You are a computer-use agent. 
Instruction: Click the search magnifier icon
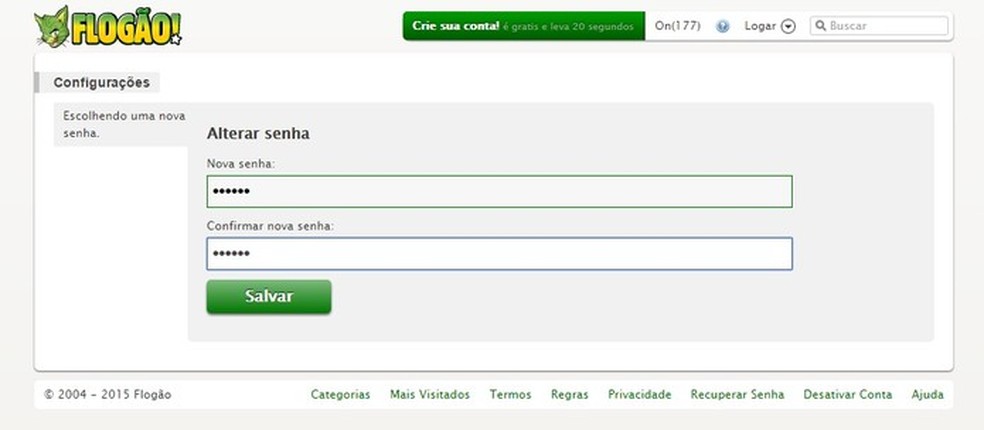(820, 26)
